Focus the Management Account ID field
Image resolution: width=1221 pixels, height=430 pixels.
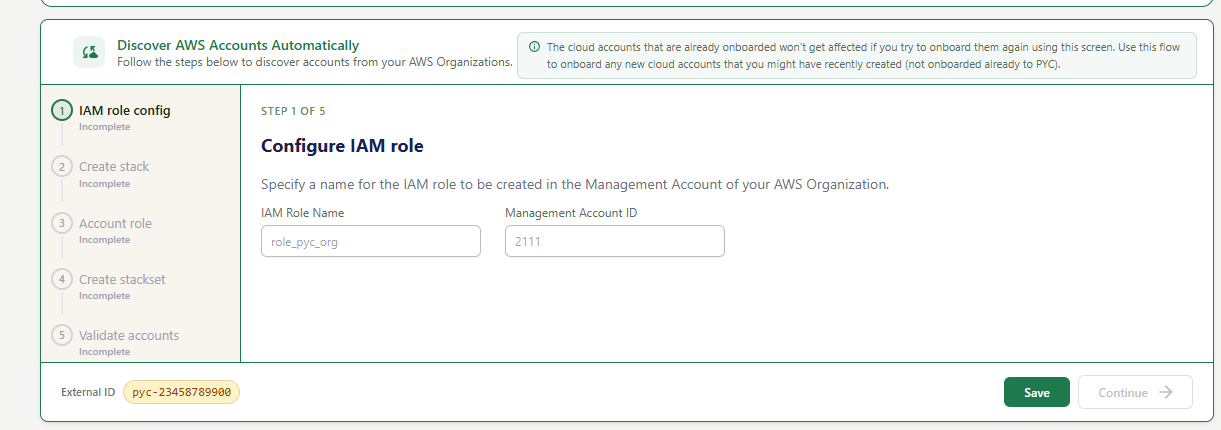click(615, 241)
